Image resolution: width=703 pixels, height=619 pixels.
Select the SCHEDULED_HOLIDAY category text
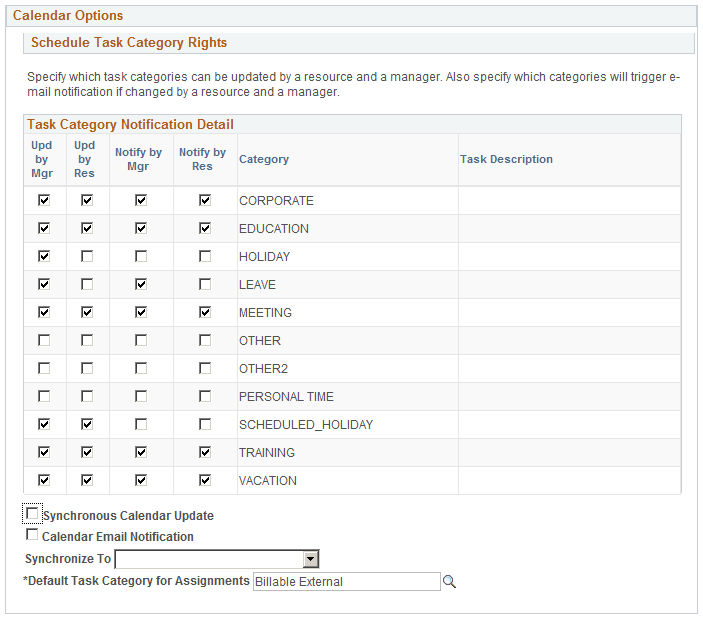tap(306, 424)
